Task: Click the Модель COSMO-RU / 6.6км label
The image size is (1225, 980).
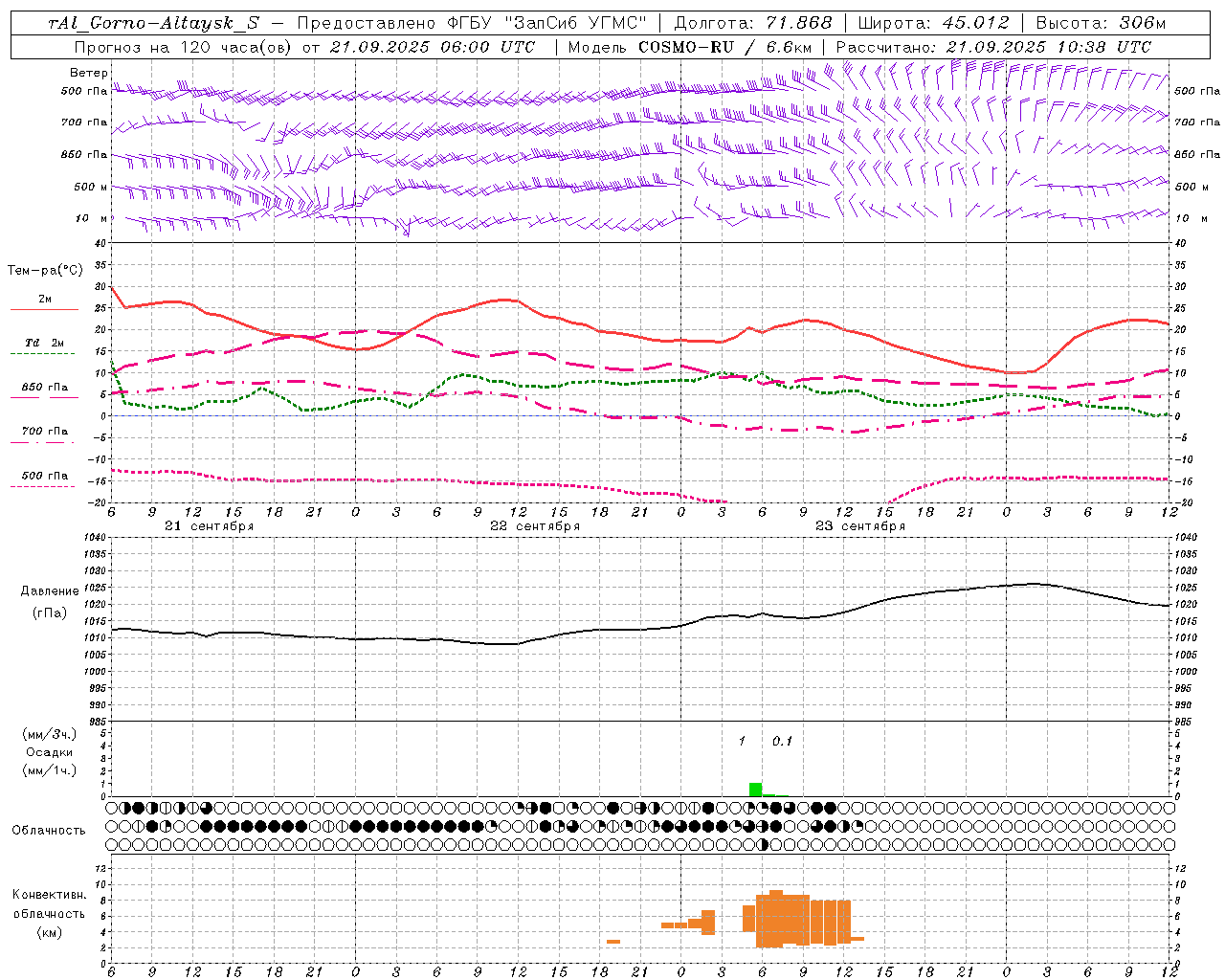Action: [x=689, y=47]
